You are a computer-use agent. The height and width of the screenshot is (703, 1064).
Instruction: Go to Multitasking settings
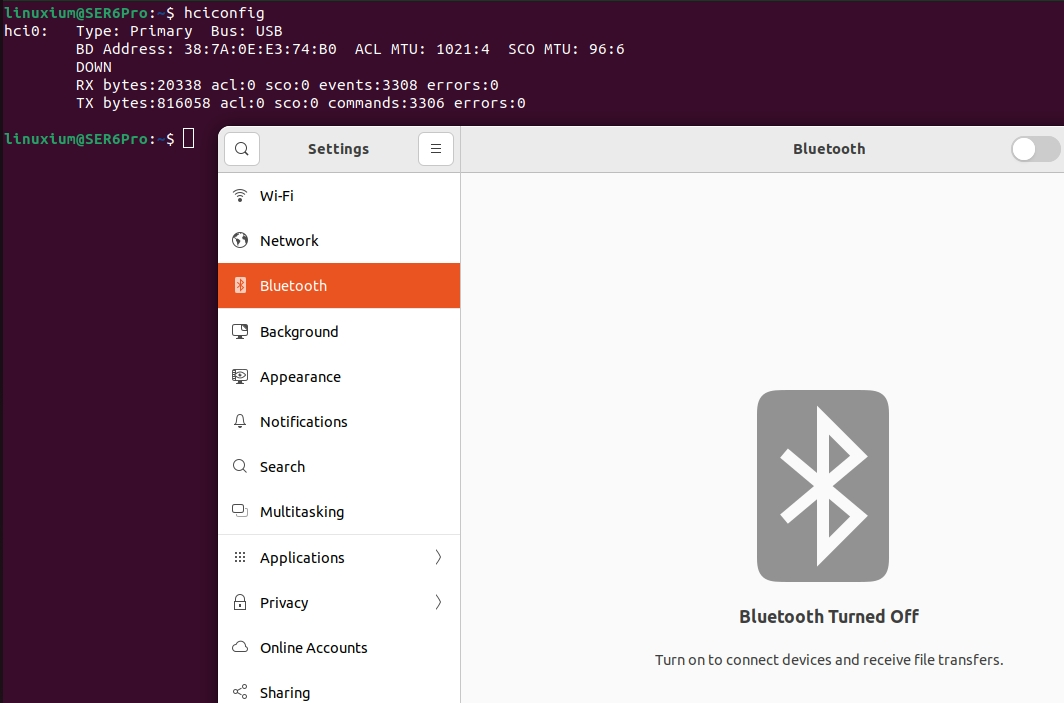click(339, 511)
